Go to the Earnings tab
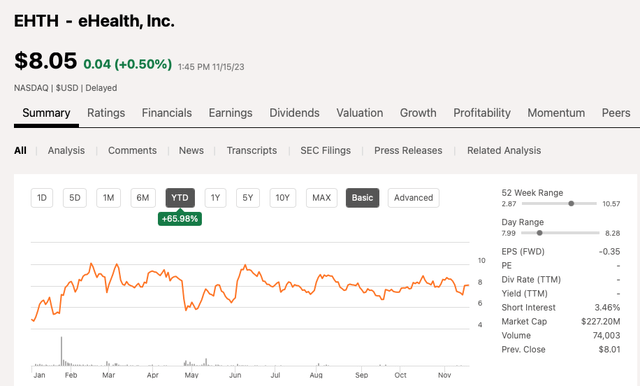This screenshot has height=386, width=640. (231, 113)
